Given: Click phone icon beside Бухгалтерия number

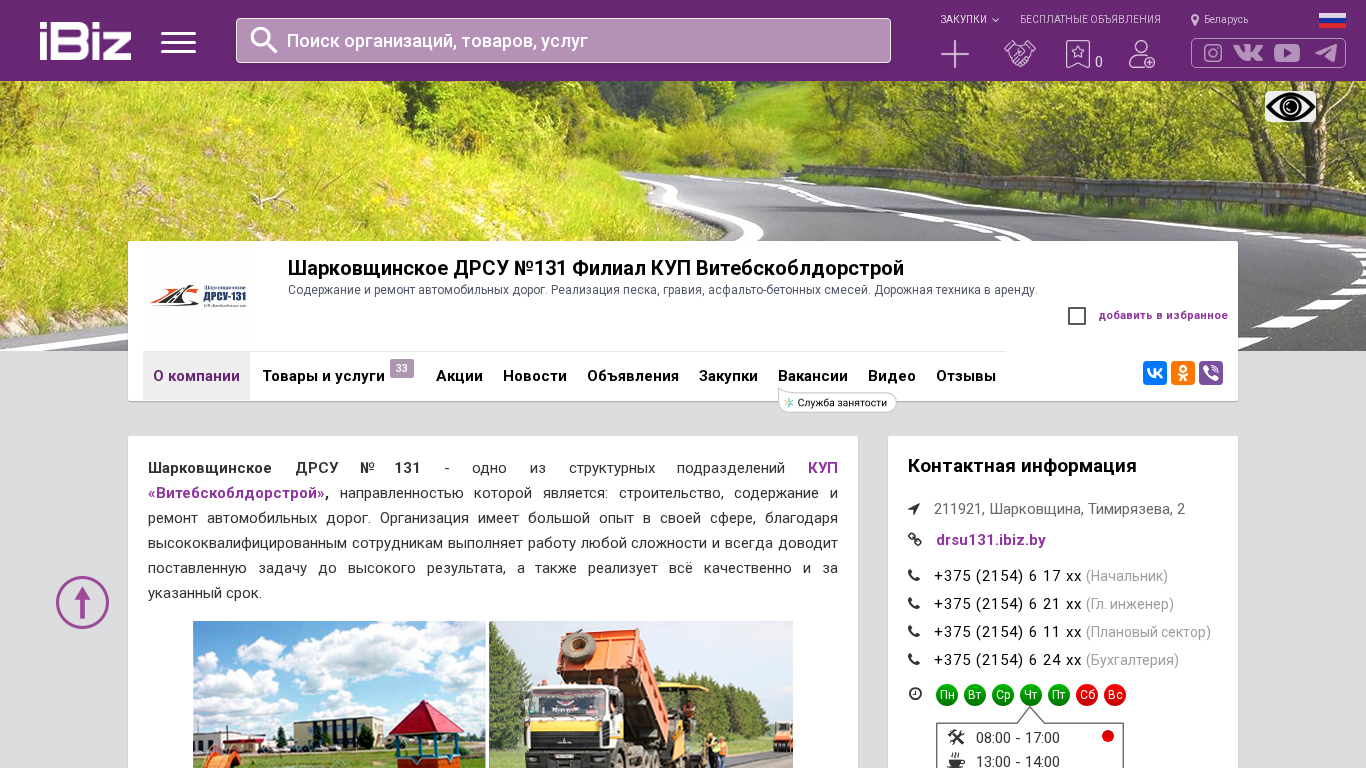Looking at the screenshot, I should point(914,660).
